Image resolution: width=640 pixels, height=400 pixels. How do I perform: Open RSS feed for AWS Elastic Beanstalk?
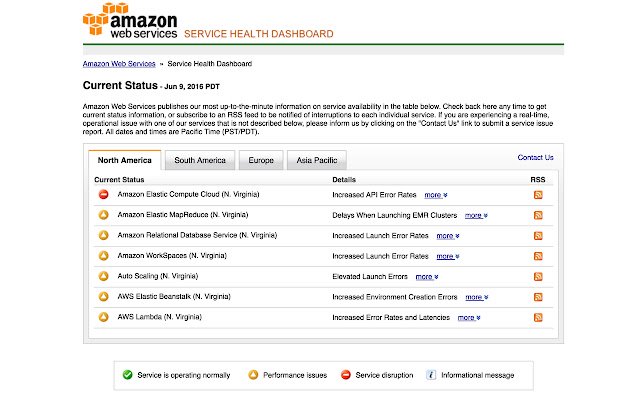(538, 297)
